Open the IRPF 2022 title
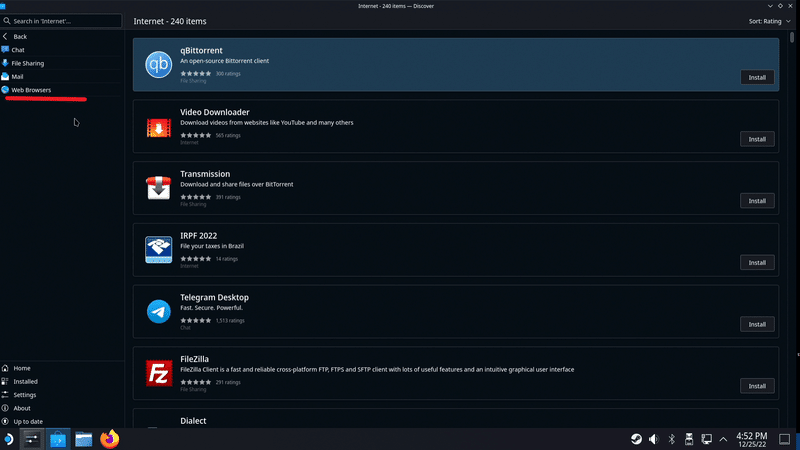The image size is (800, 450). pyautogui.click(x=198, y=236)
